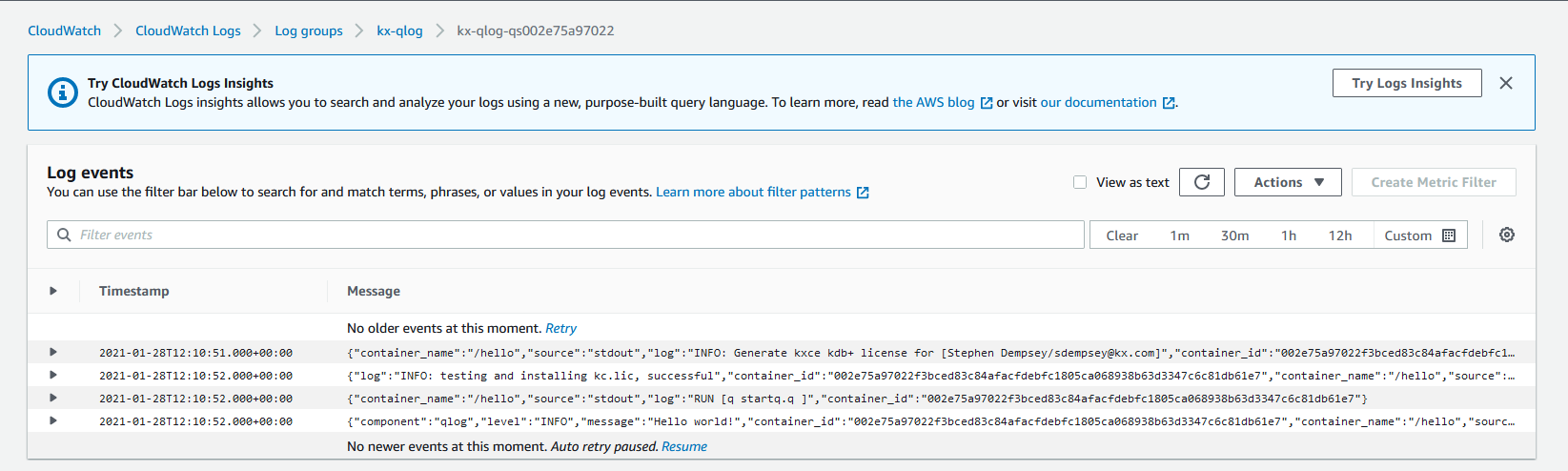Open CloudWatch Logs breadcrumb
The image size is (1568, 471).
pos(188,31)
